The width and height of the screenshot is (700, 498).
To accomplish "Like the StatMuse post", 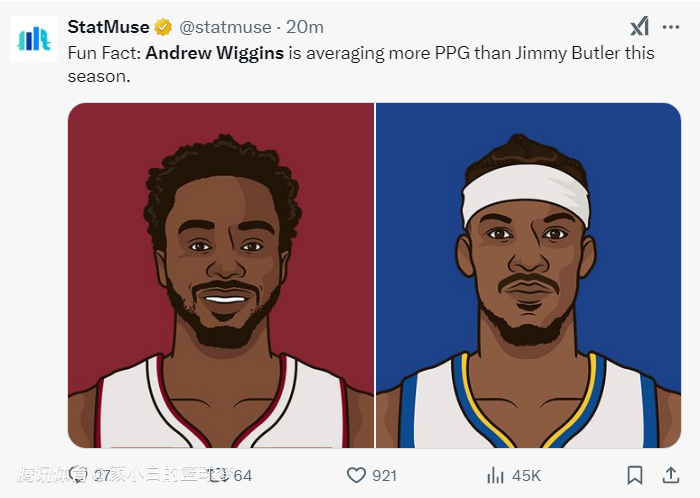I will point(356,475).
